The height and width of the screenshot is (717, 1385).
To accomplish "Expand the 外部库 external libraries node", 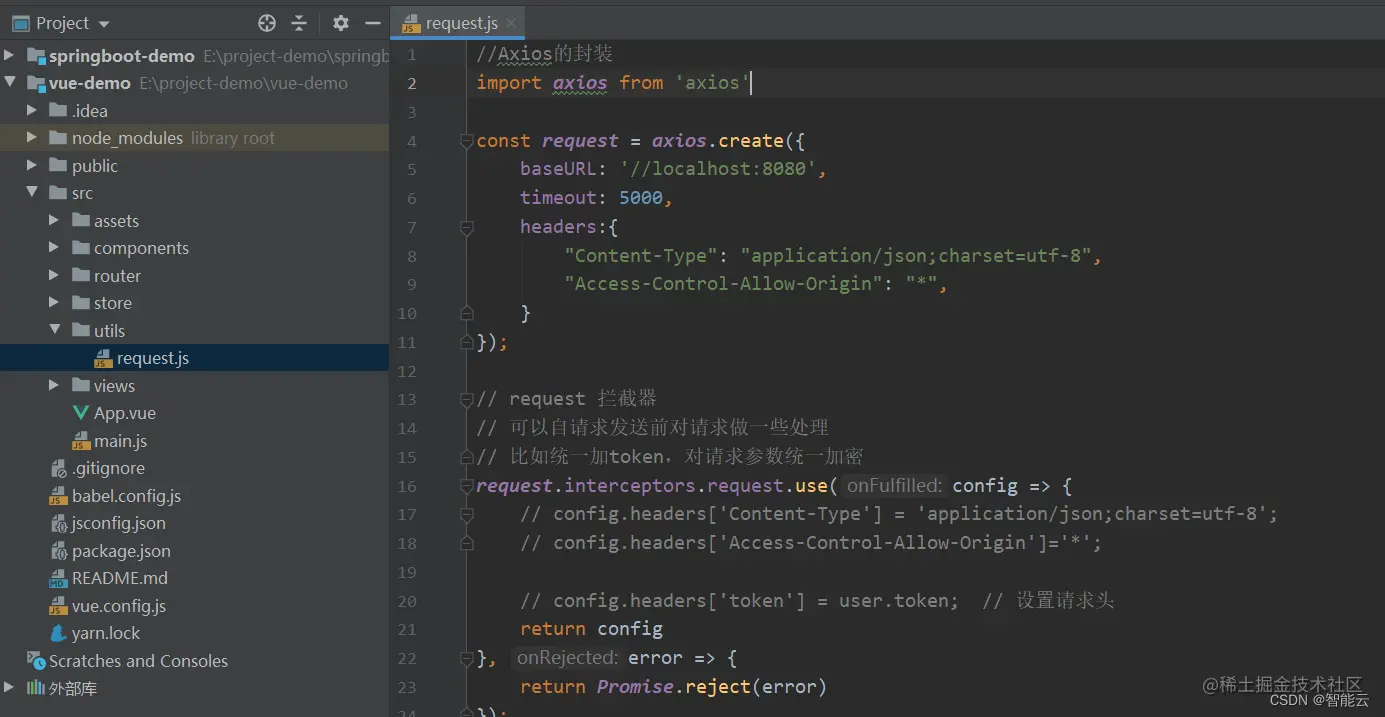I will point(10,688).
